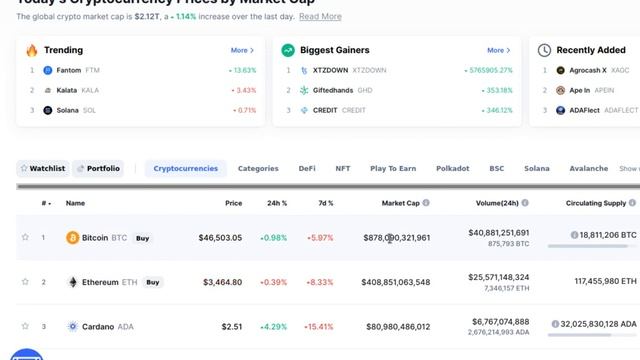640x360 pixels.
Task: Click the Buy button next to Bitcoin
Action: pos(142,238)
